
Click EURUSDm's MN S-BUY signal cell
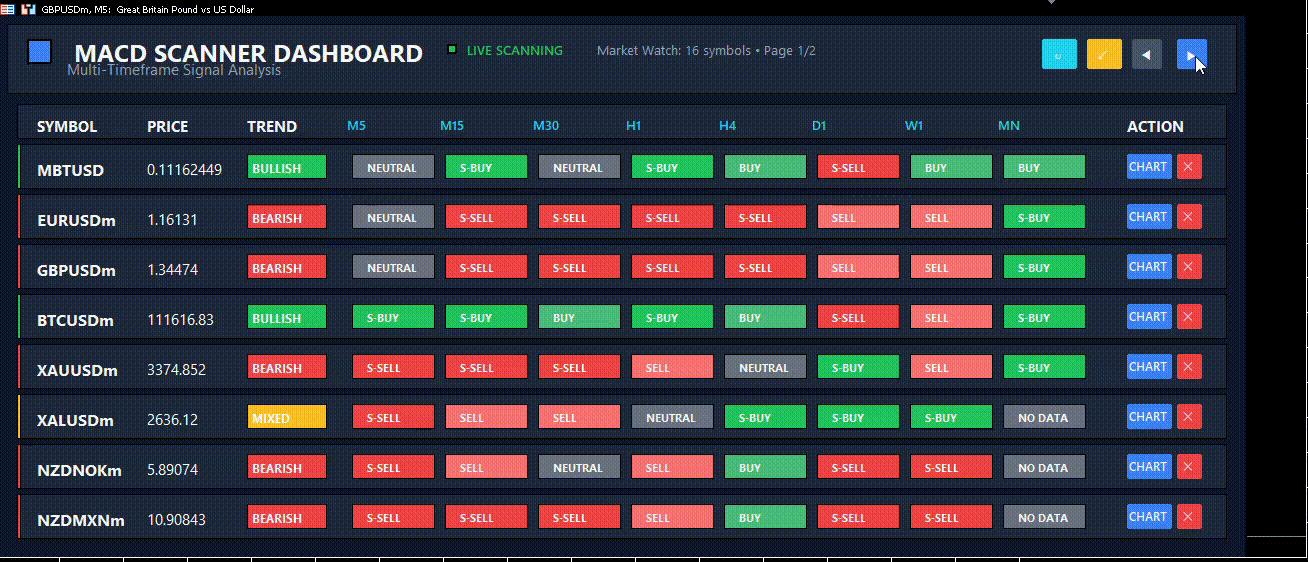pos(1044,217)
